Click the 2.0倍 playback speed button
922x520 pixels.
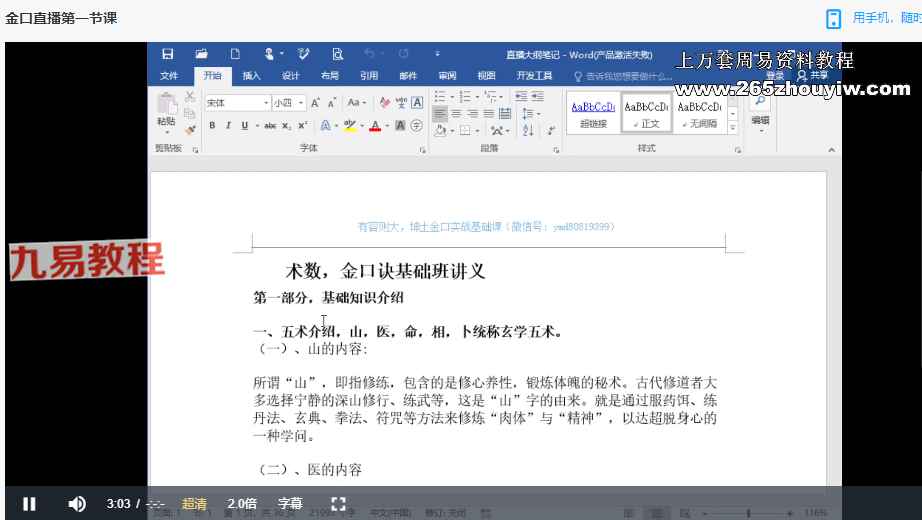[x=242, y=504]
